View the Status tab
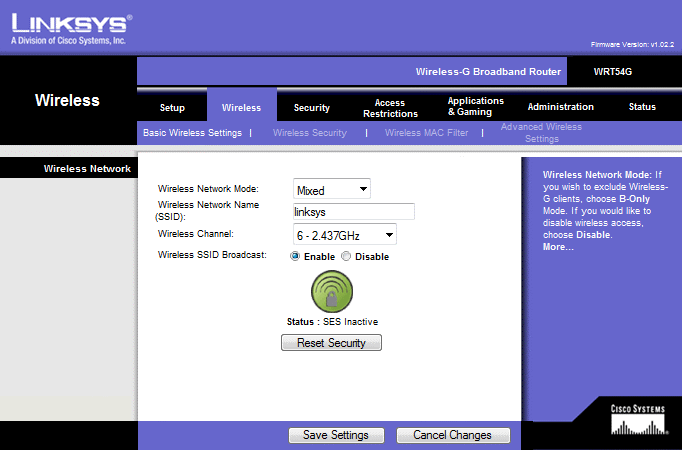Viewport: 684px width, 453px height. point(642,106)
